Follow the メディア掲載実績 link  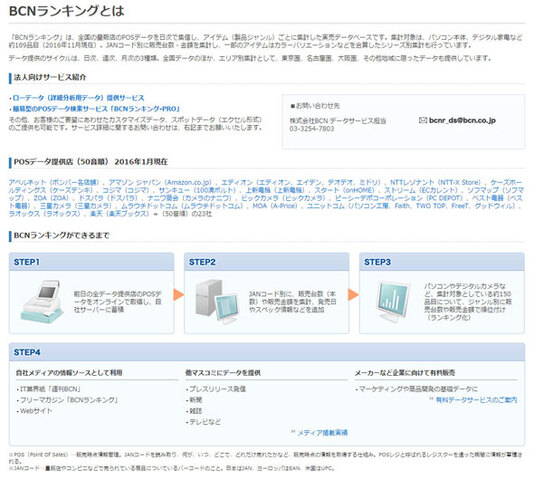click(x=323, y=433)
